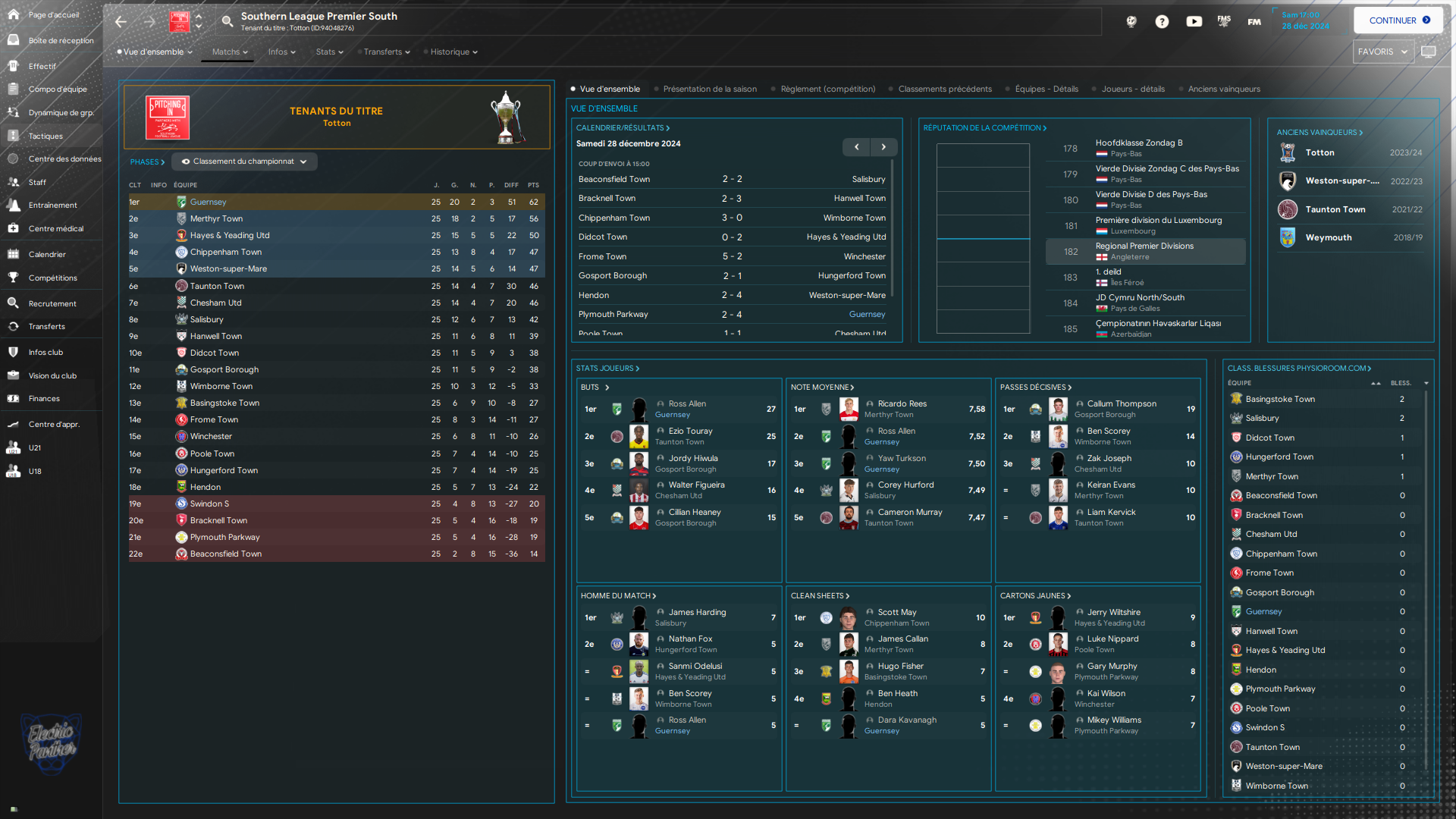Open the Guernsey team link in standings

(x=208, y=202)
